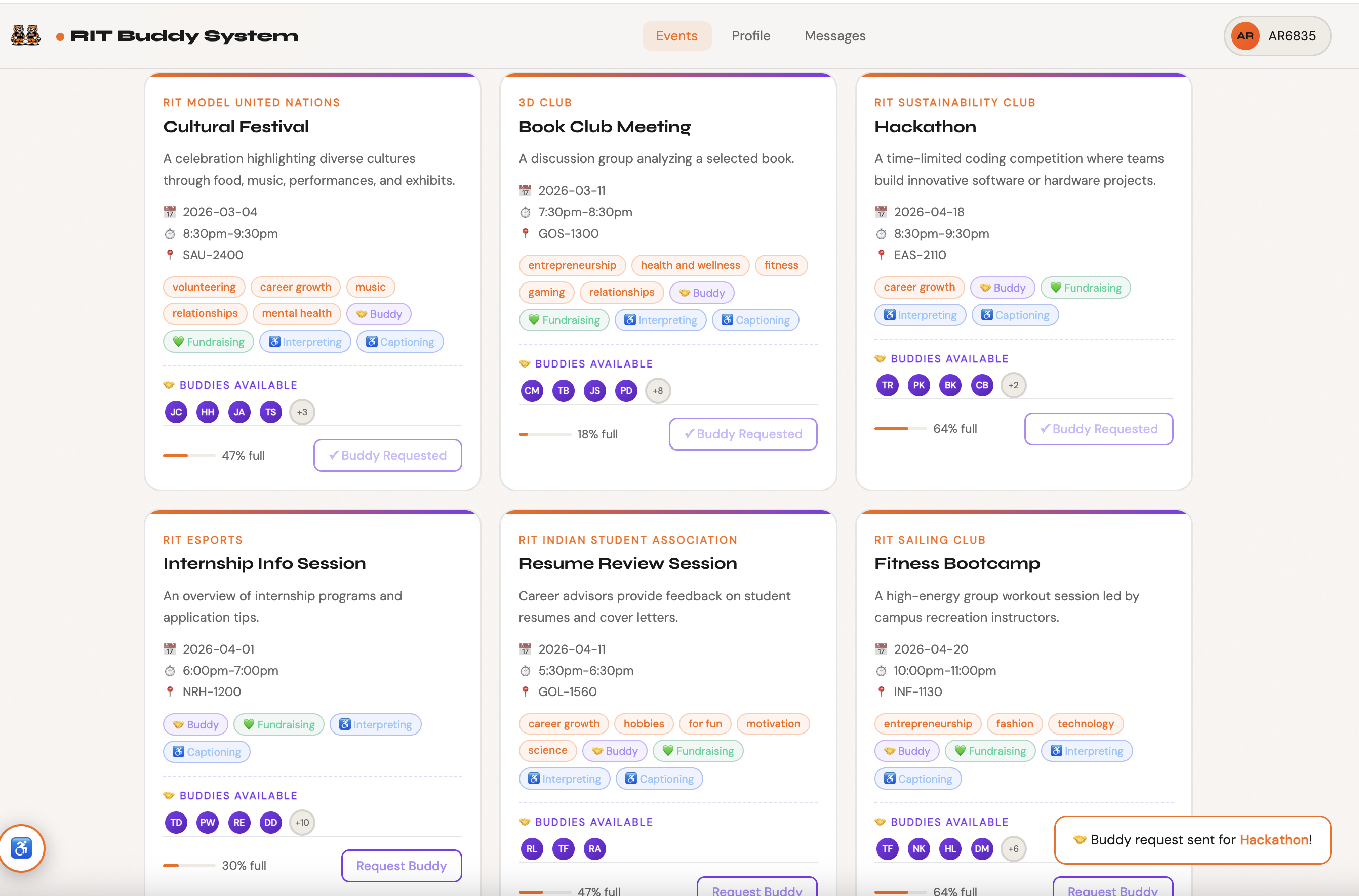Image resolution: width=1359 pixels, height=896 pixels.
Task: Click the tiger mascot logo icon
Action: click(26, 35)
